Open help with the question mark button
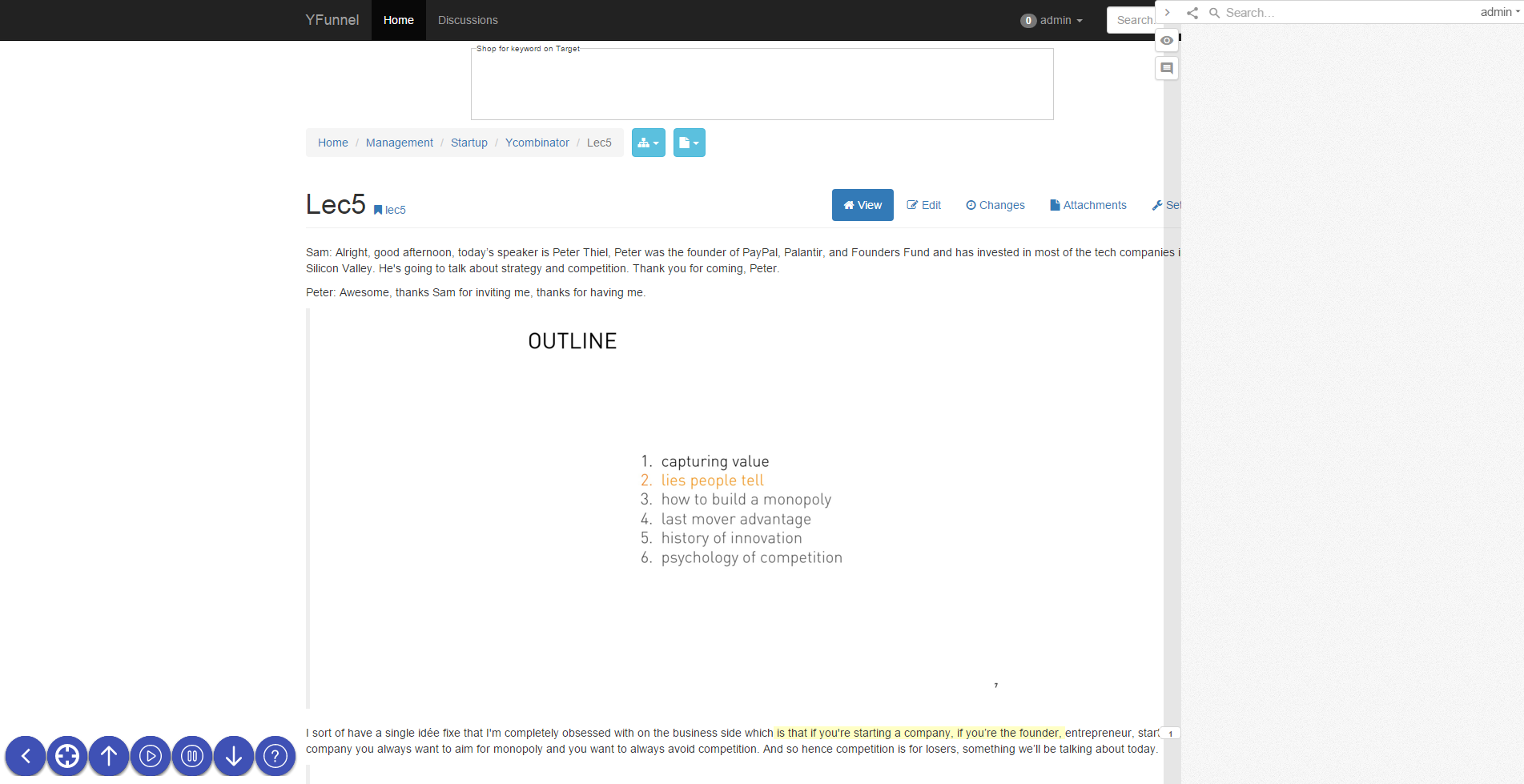1524x784 pixels. click(x=275, y=756)
